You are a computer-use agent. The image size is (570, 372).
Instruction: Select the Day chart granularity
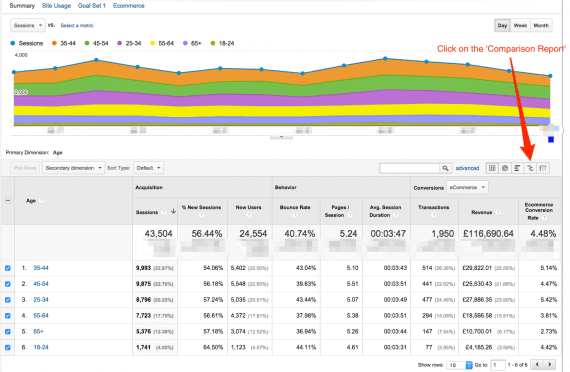[x=502, y=25]
